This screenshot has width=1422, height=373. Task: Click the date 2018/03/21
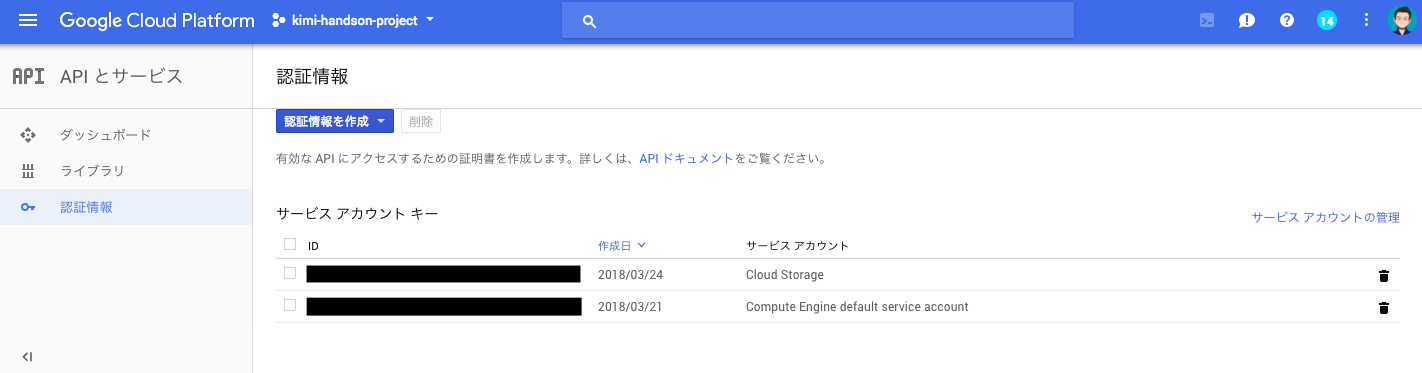(x=630, y=307)
